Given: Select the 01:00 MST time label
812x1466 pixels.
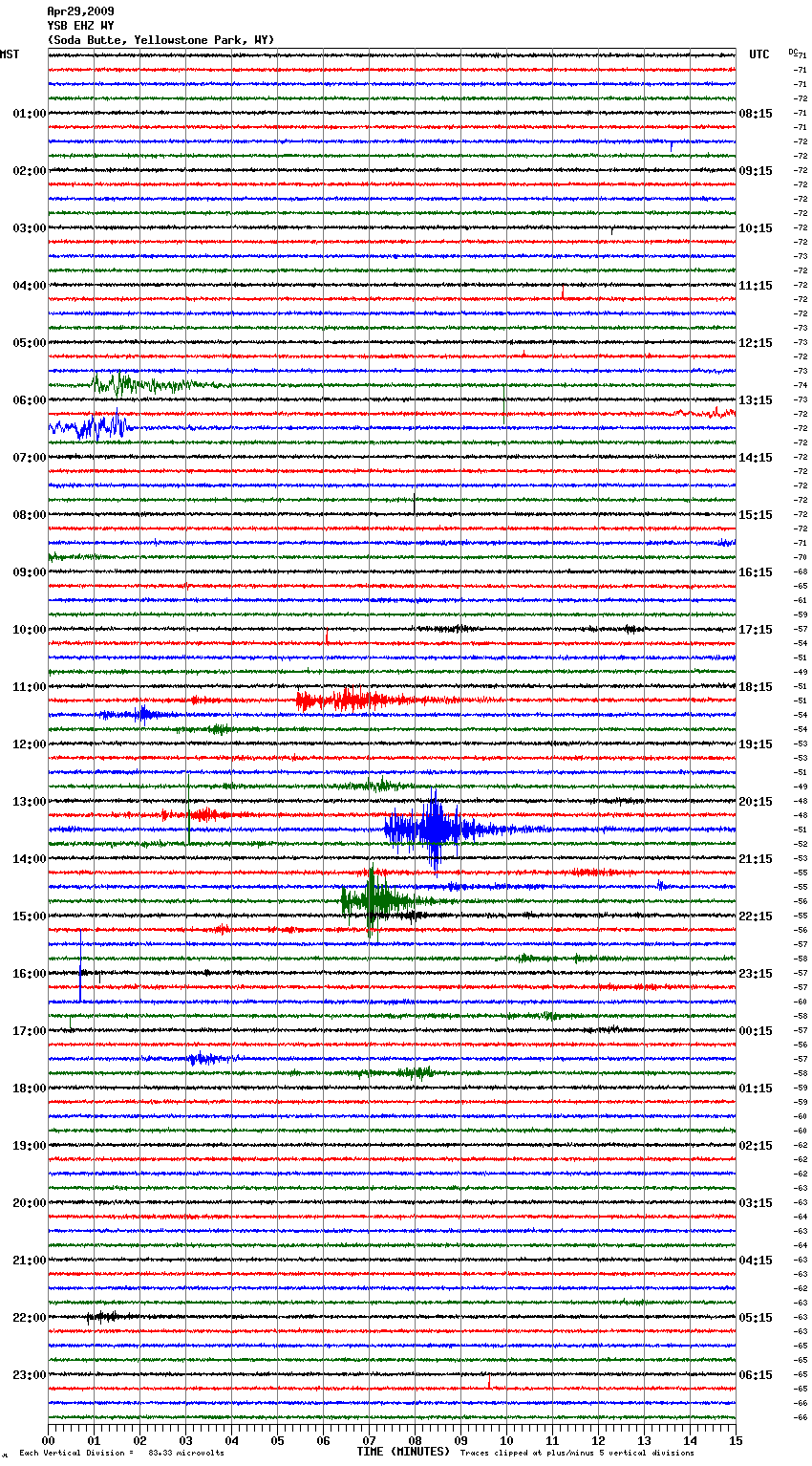Looking at the screenshot, I should coord(30,114).
